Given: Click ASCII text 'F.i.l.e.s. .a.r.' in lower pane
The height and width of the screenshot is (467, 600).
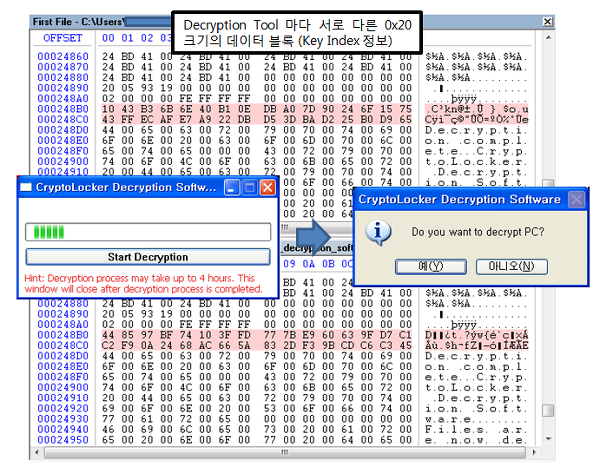Looking at the screenshot, I should coord(476,429).
